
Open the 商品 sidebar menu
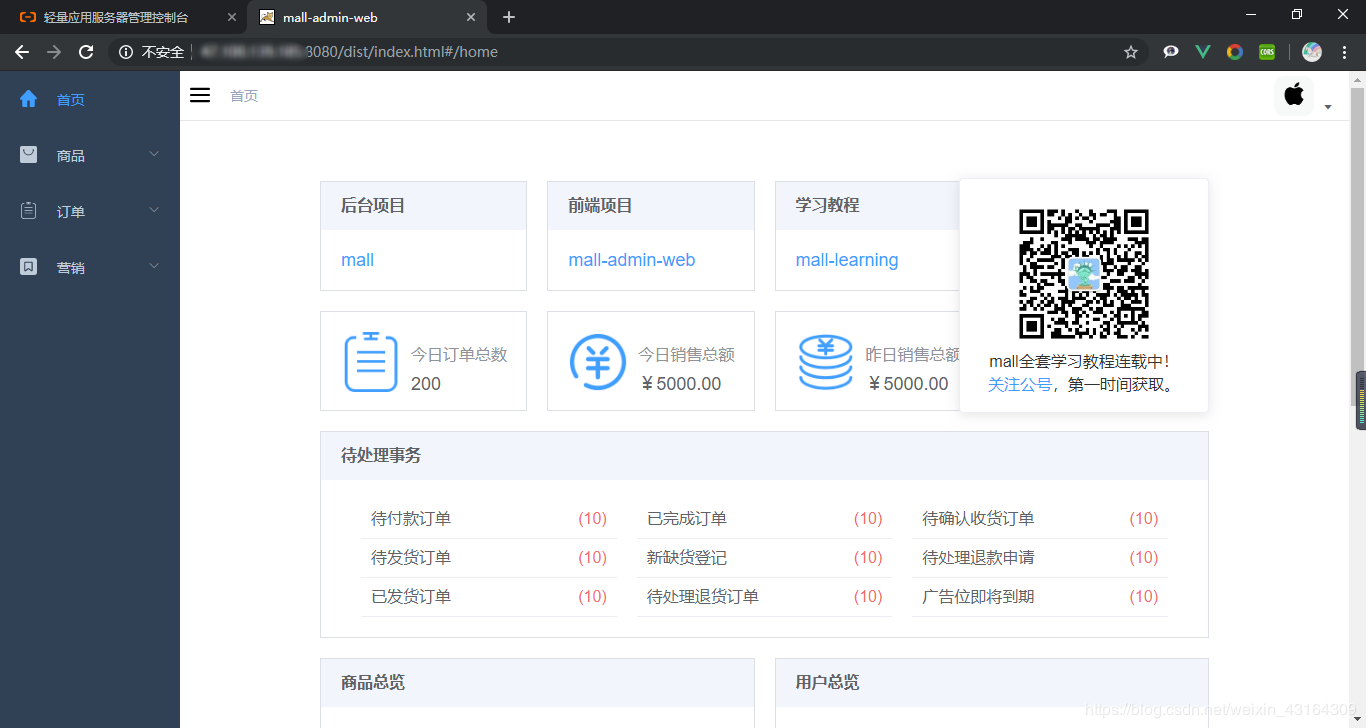pyautogui.click(x=90, y=155)
